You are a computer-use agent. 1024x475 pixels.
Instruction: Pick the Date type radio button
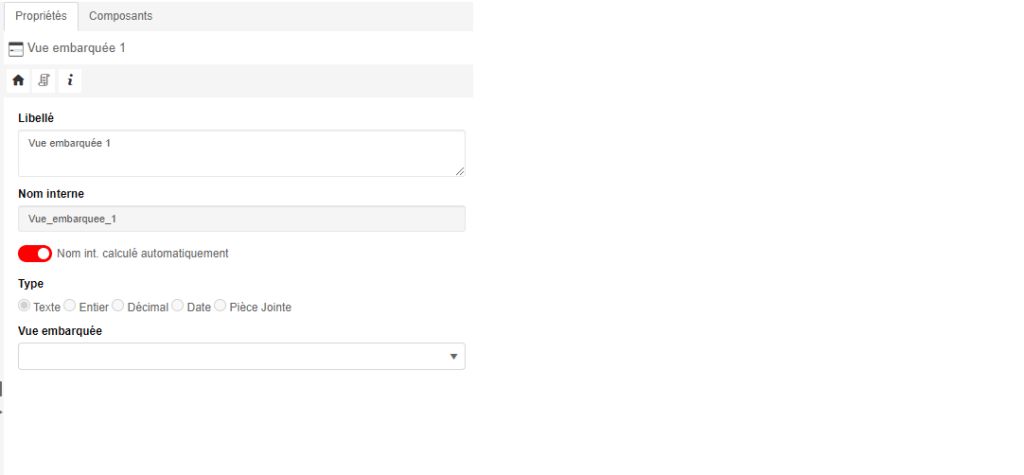tap(178, 306)
